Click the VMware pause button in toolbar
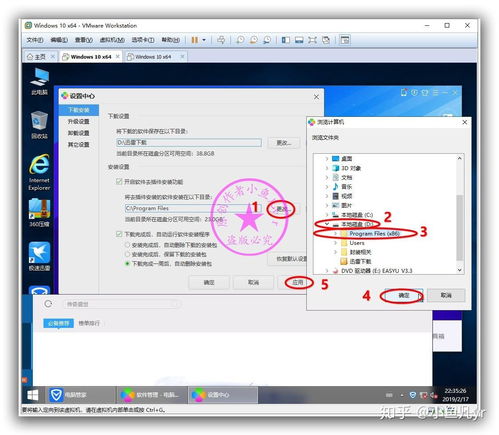 (x=194, y=40)
